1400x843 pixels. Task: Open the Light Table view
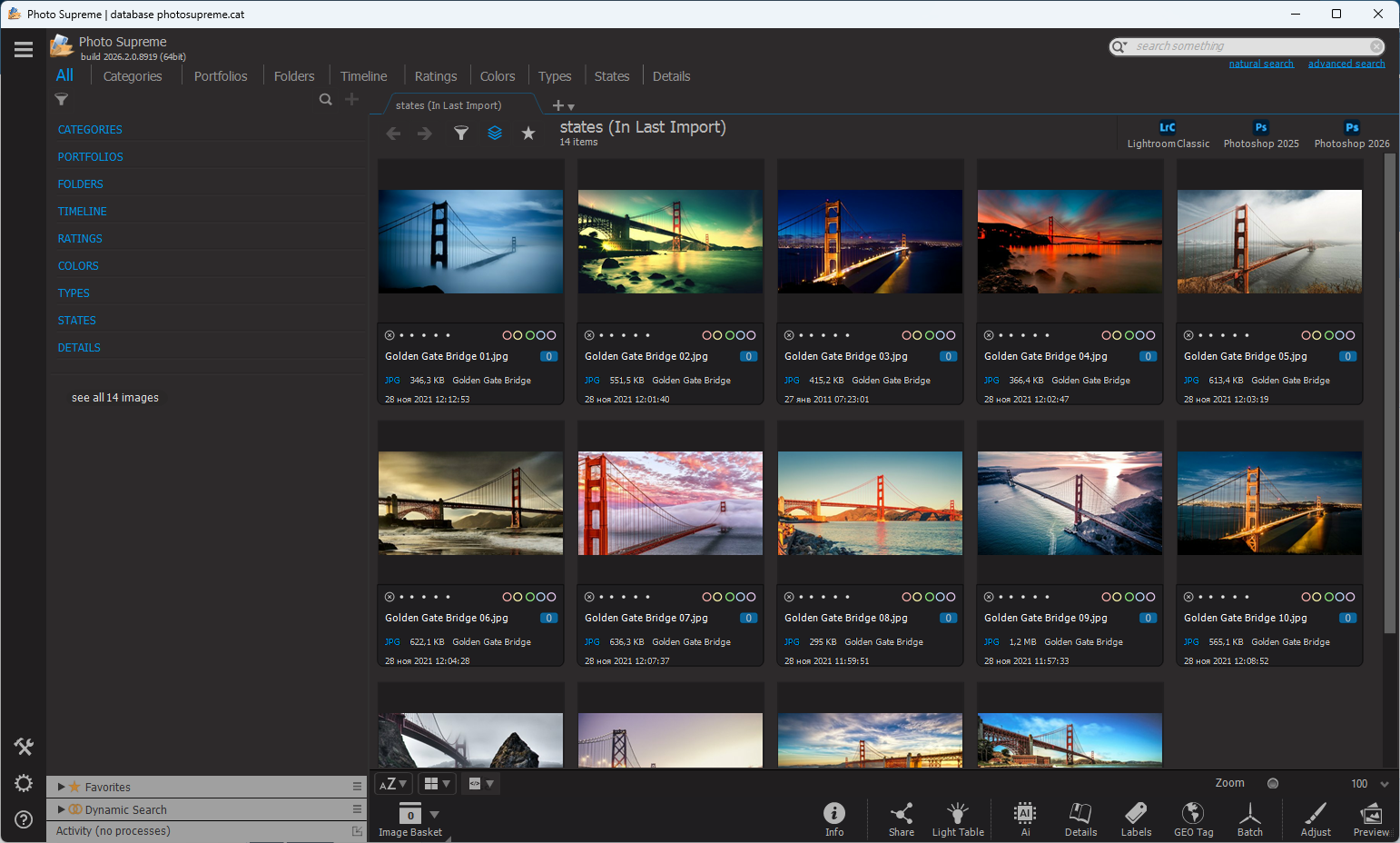coord(957,818)
